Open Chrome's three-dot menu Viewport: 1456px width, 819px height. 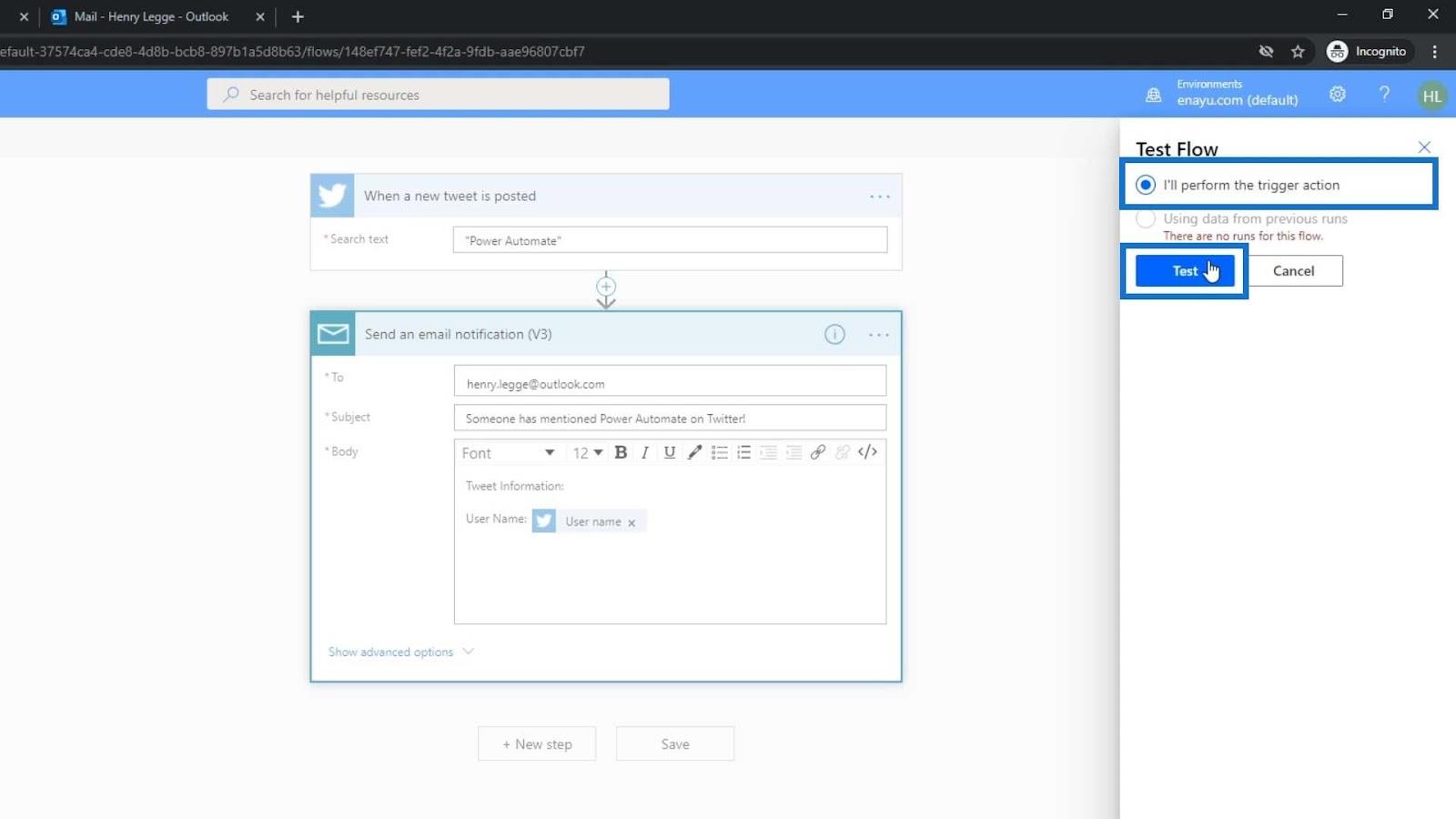coord(1435,52)
